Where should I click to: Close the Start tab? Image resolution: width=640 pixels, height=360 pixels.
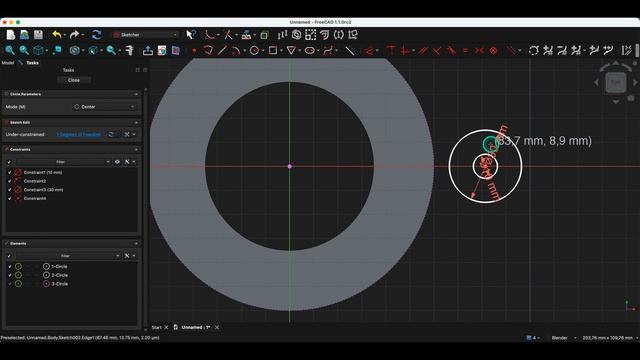tap(166, 327)
